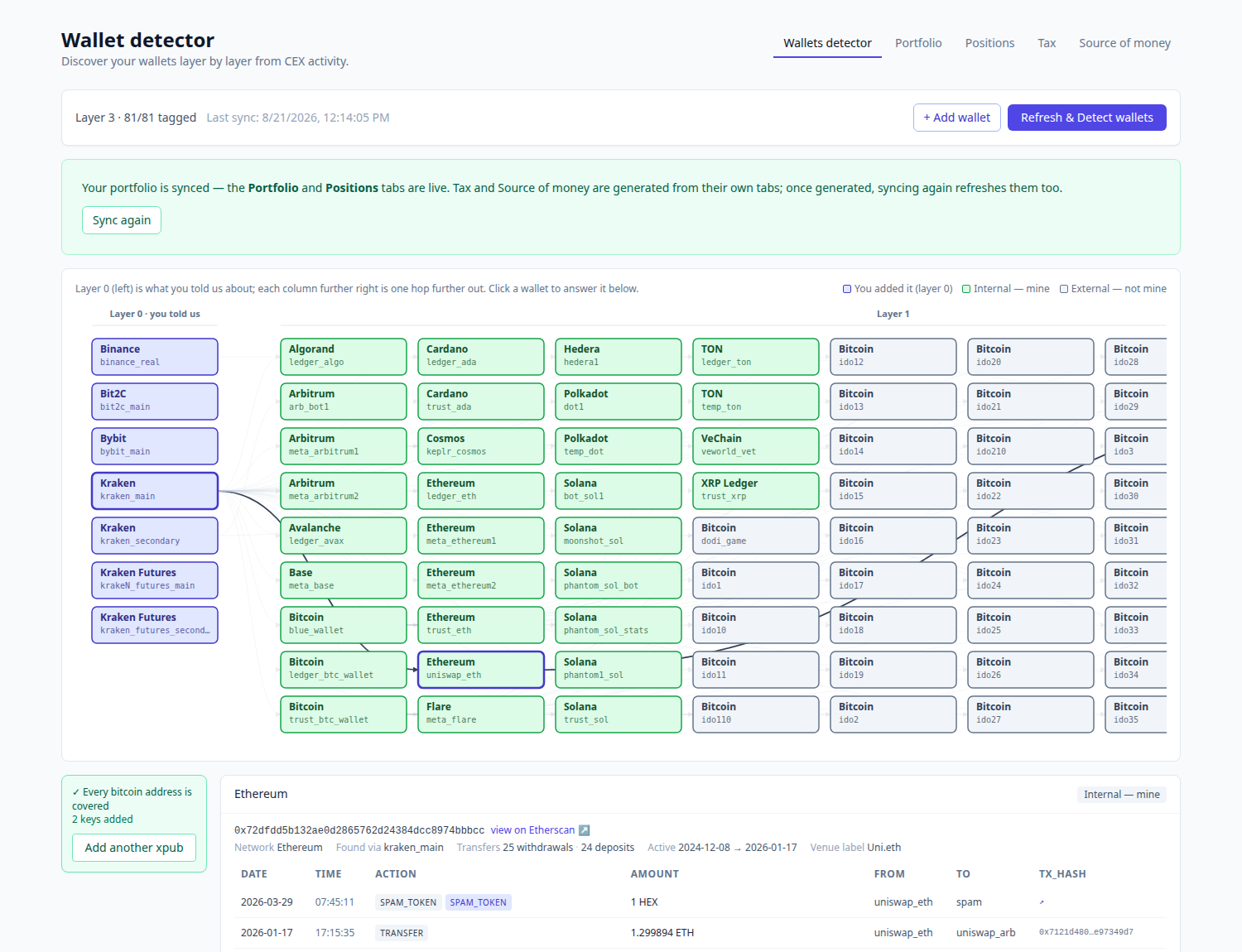Viewport: 1242px width, 952px height.
Task: Select the Algorand ledger_algo wallet
Action: pyautogui.click(x=344, y=357)
